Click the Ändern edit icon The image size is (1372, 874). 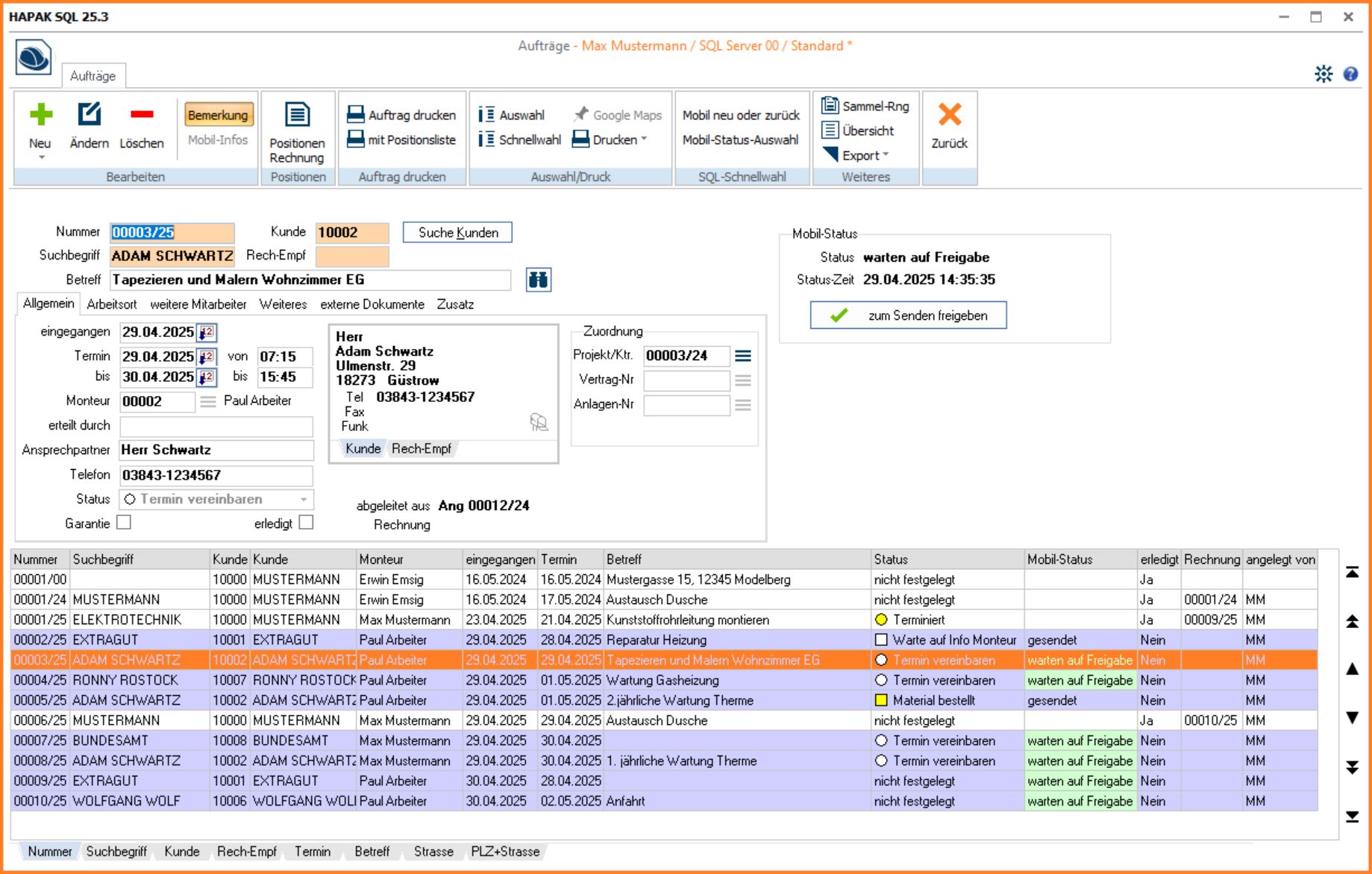(89, 115)
